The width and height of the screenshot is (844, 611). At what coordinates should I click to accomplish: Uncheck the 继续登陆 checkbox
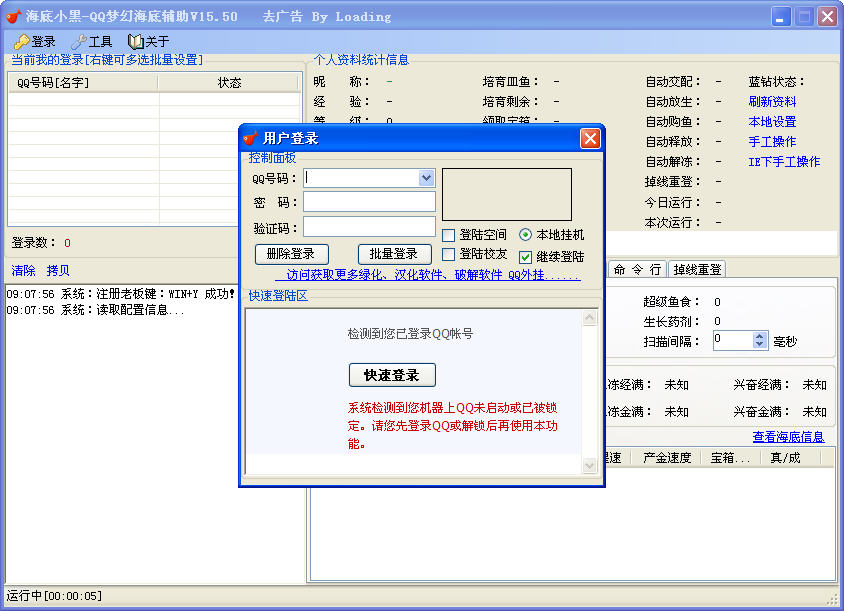pyautogui.click(x=525, y=257)
